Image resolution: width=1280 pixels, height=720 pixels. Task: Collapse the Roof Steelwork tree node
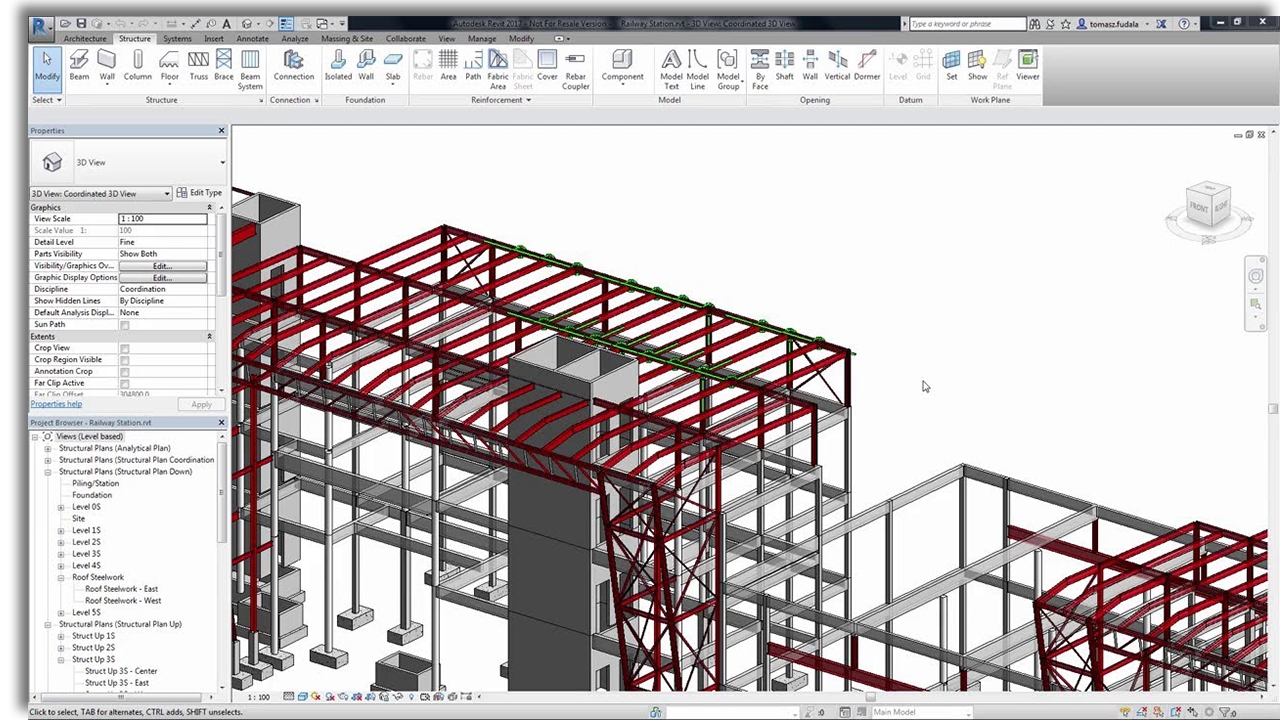point(60,577)
